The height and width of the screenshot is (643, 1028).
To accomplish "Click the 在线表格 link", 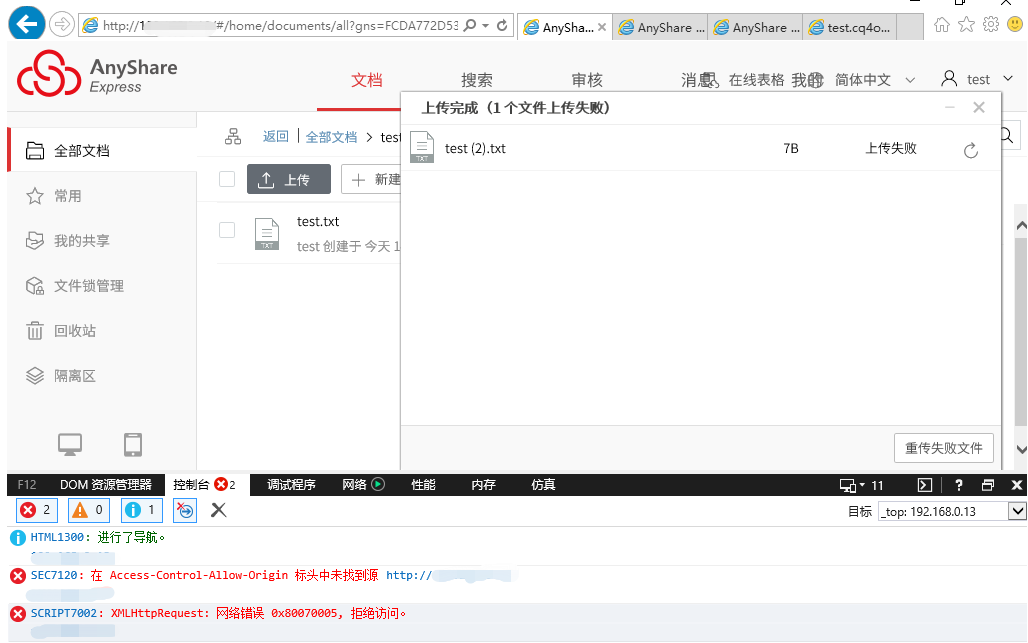I will [756, 80].
